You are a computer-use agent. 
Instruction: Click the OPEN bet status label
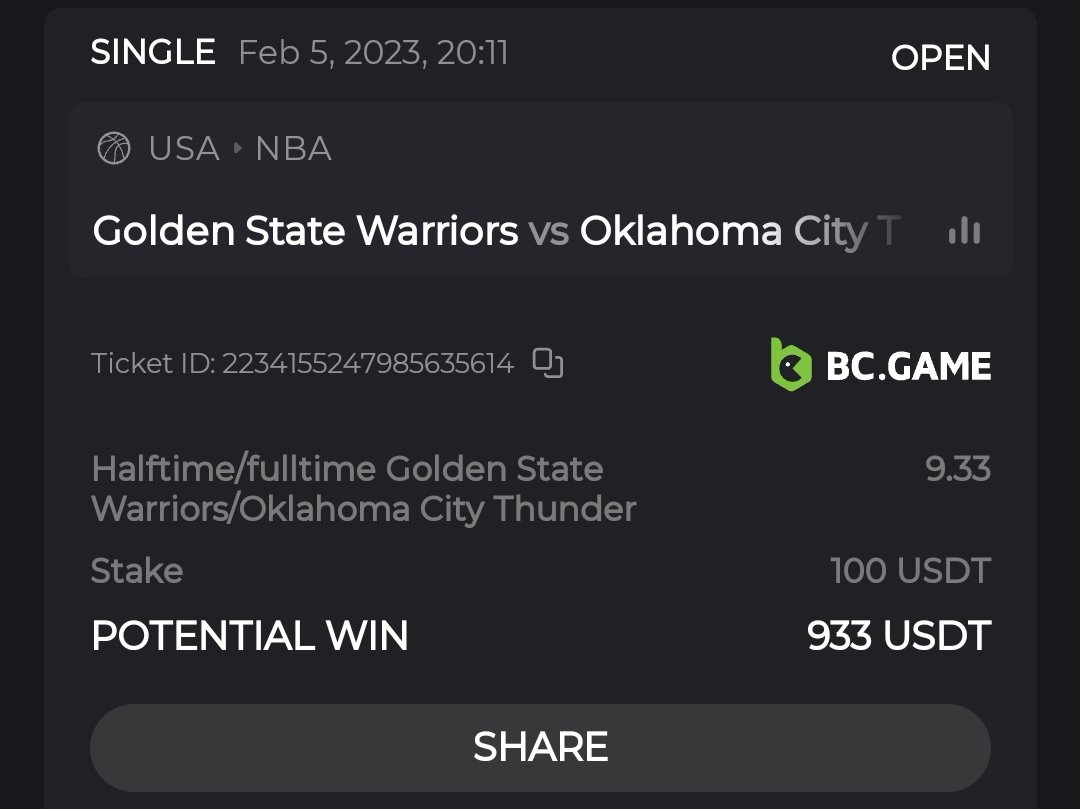point(940,58)
